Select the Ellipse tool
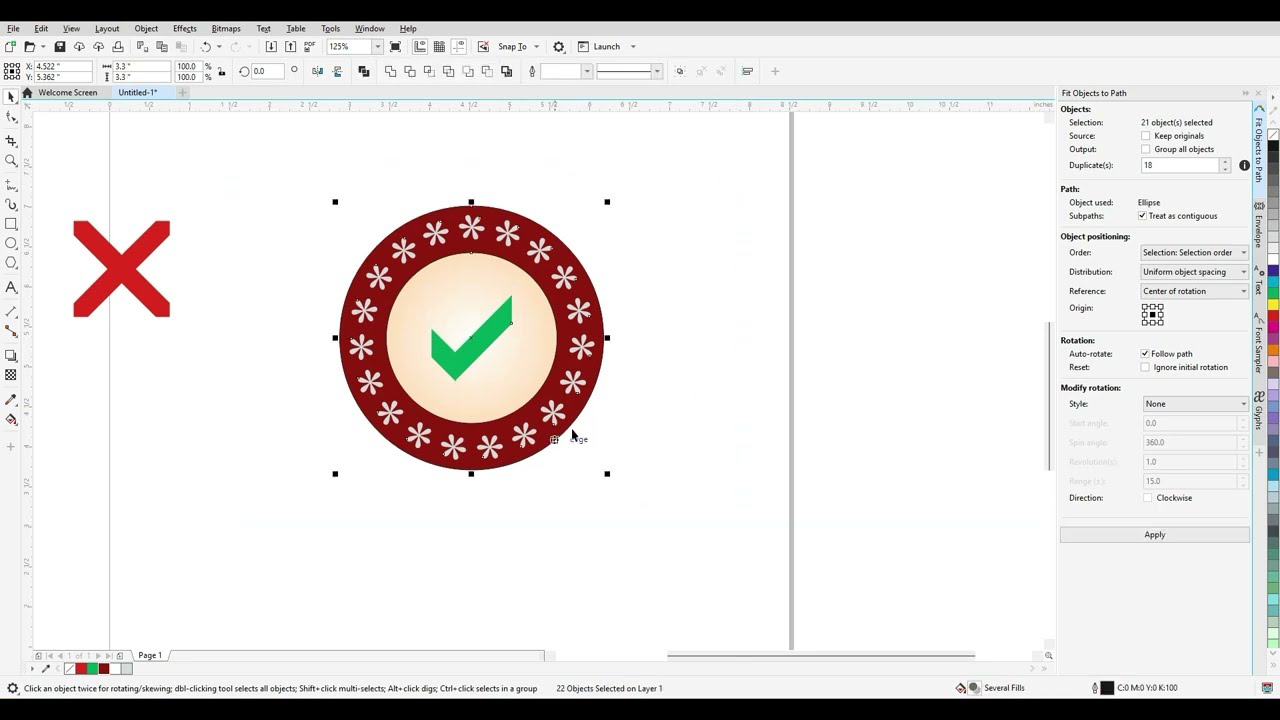This screenshot has width=1280, height=720. 11,243
